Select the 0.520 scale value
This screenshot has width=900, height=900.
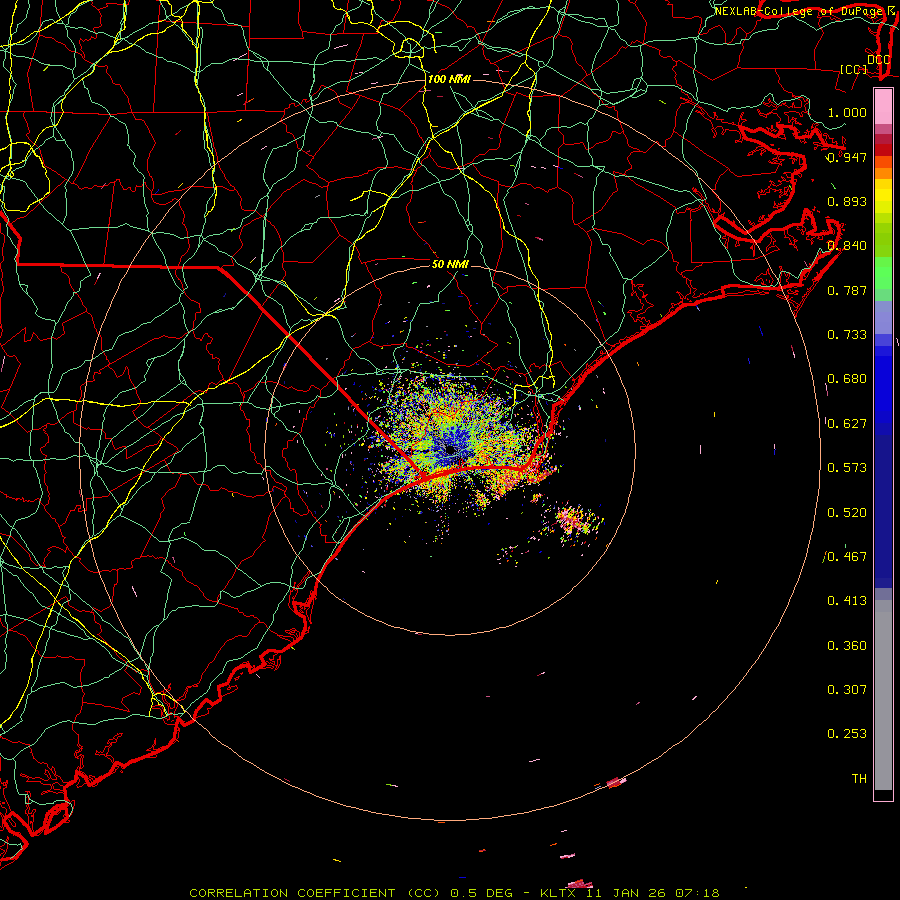847,513
